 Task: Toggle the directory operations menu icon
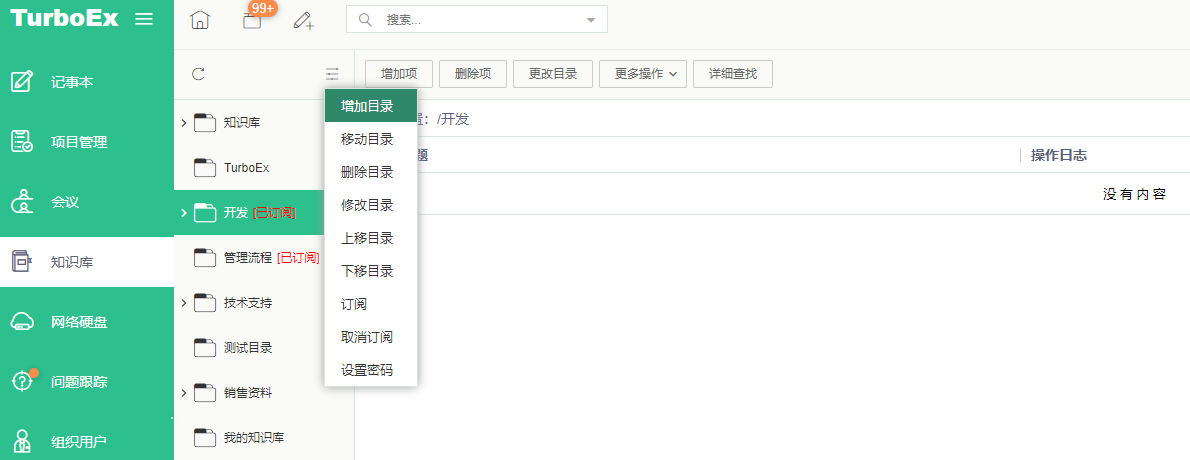click(x=332, y=74)
